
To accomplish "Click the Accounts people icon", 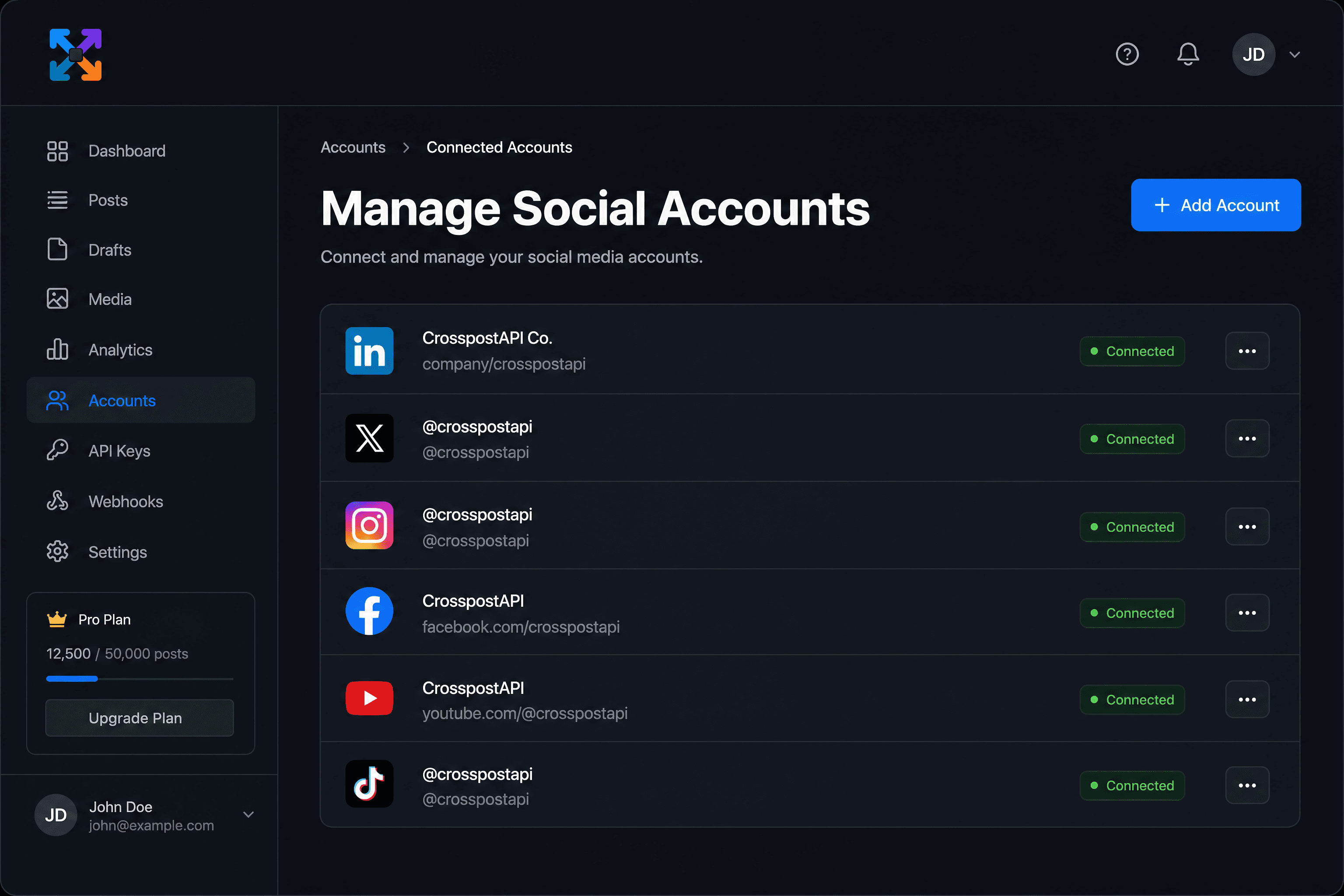I will coord(57,401).
